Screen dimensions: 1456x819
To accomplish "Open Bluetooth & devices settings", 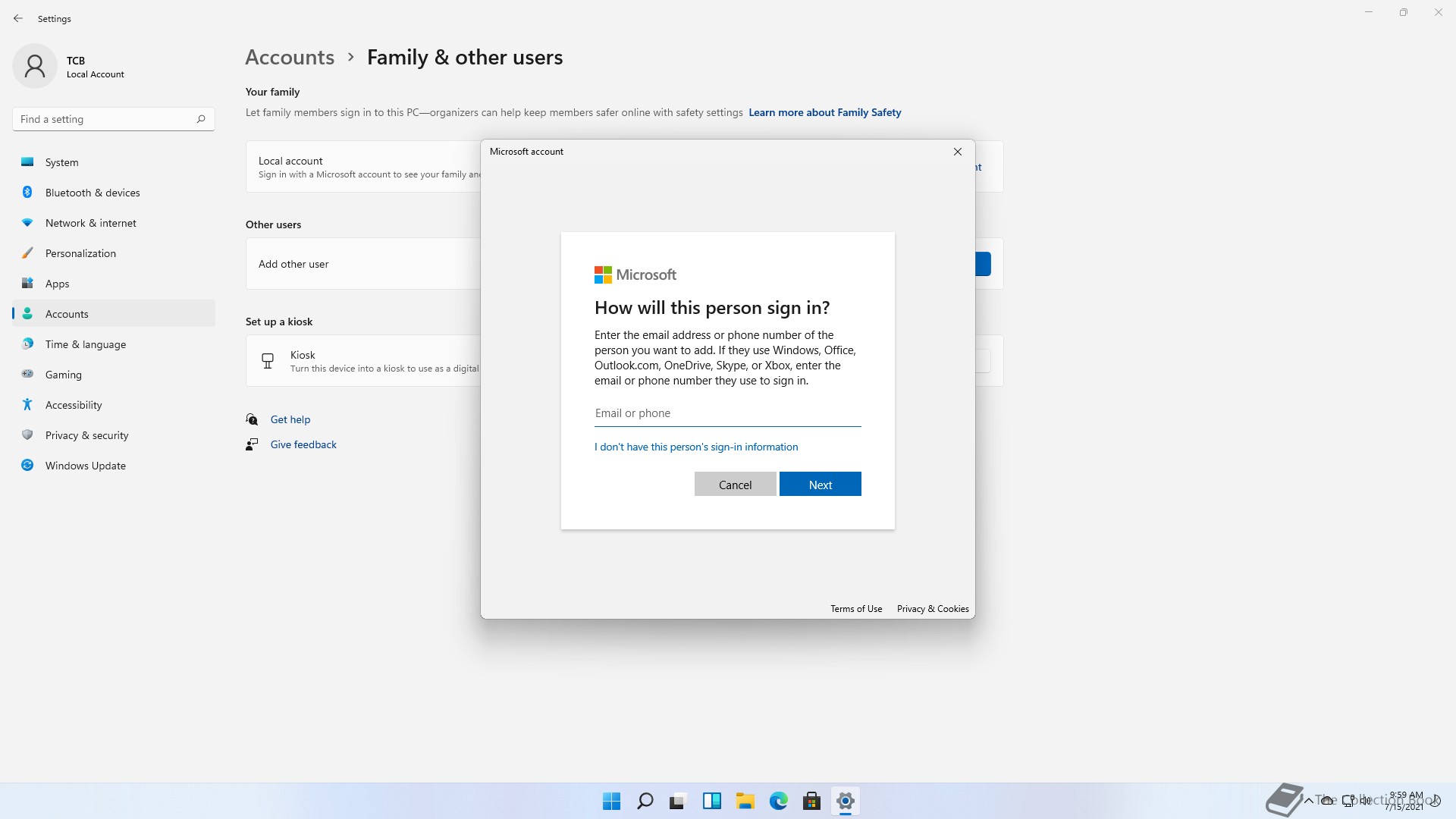I will click(x=114, y=193).
